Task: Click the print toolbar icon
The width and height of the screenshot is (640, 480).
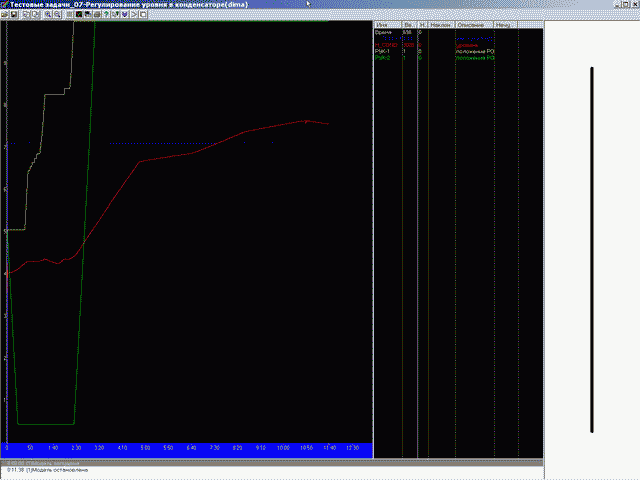Action: [97, 15]
